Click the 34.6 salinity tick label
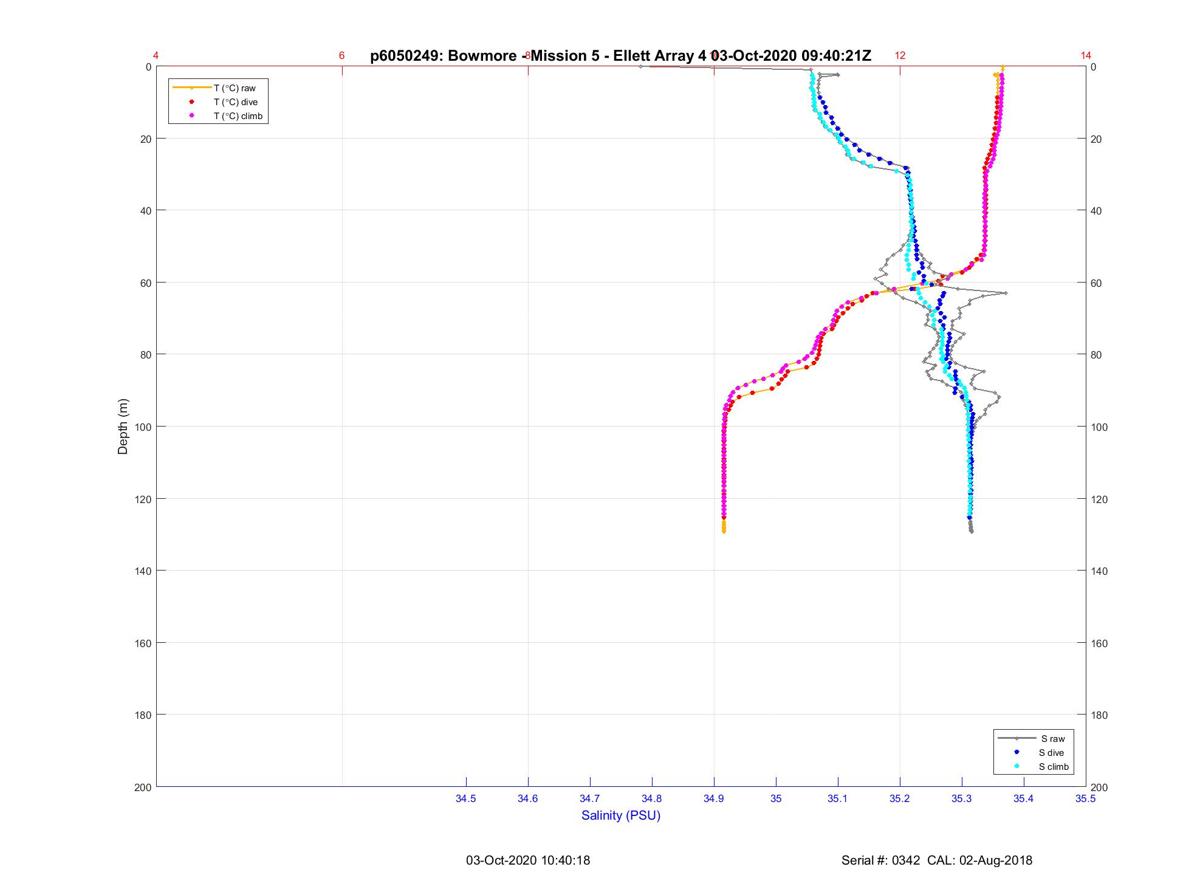 pos(528,799)
